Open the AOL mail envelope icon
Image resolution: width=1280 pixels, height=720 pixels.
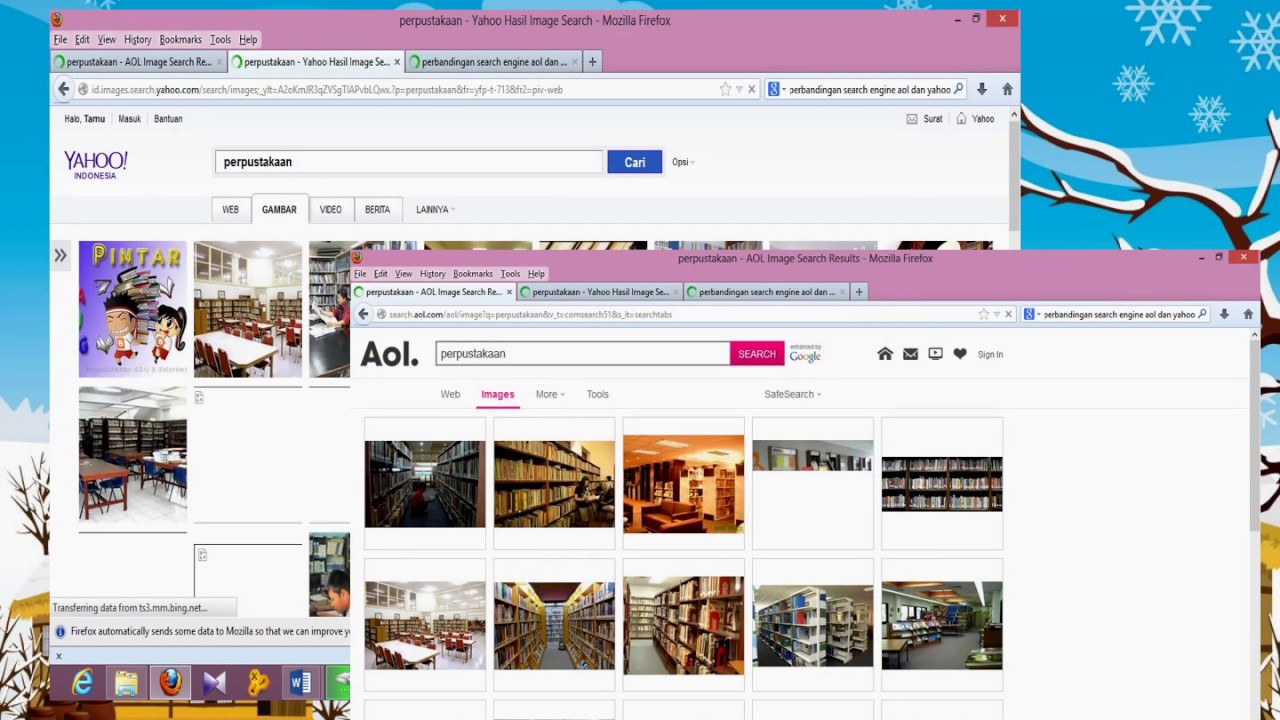[x=910, y=354]
